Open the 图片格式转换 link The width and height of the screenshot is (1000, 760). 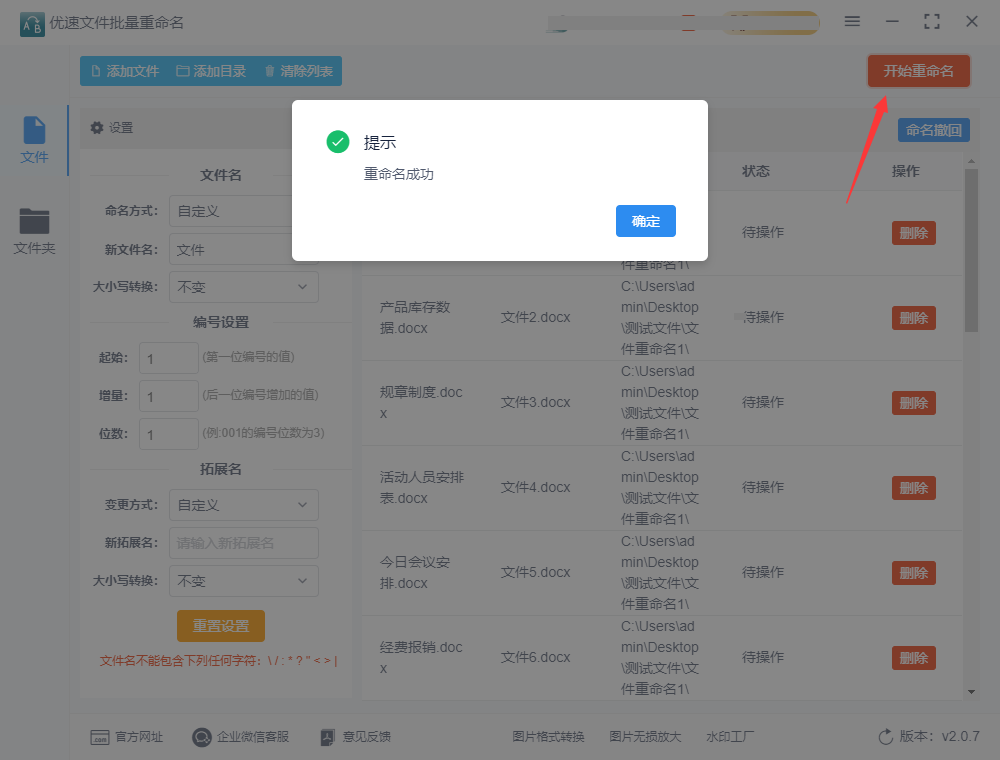tap(548, 736)
